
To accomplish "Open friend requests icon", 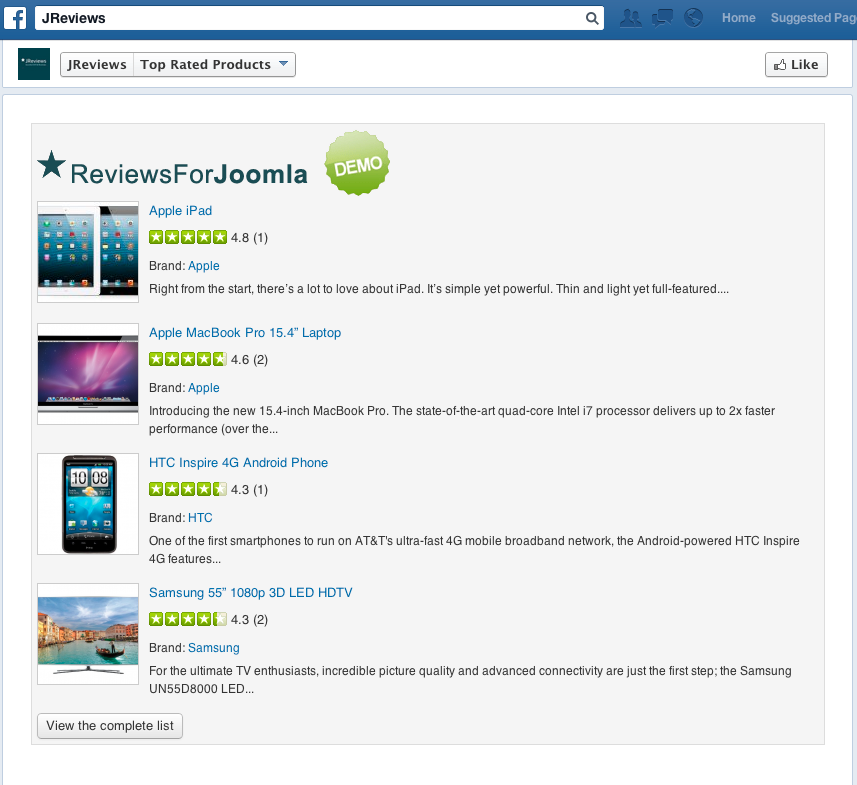I will pos(630,18).
